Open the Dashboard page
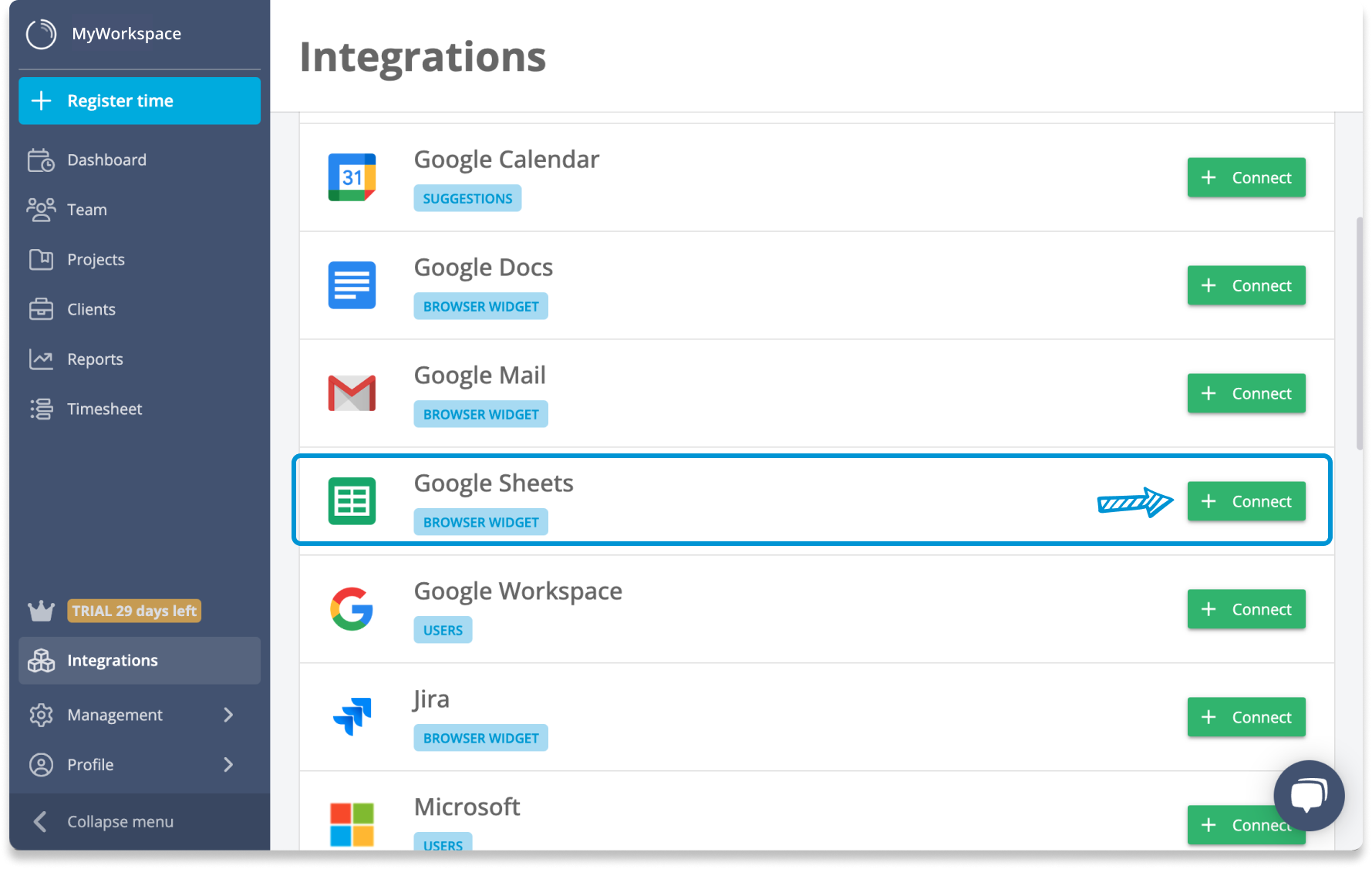This screenshot has height=869, width=1372. click(140, 160)
